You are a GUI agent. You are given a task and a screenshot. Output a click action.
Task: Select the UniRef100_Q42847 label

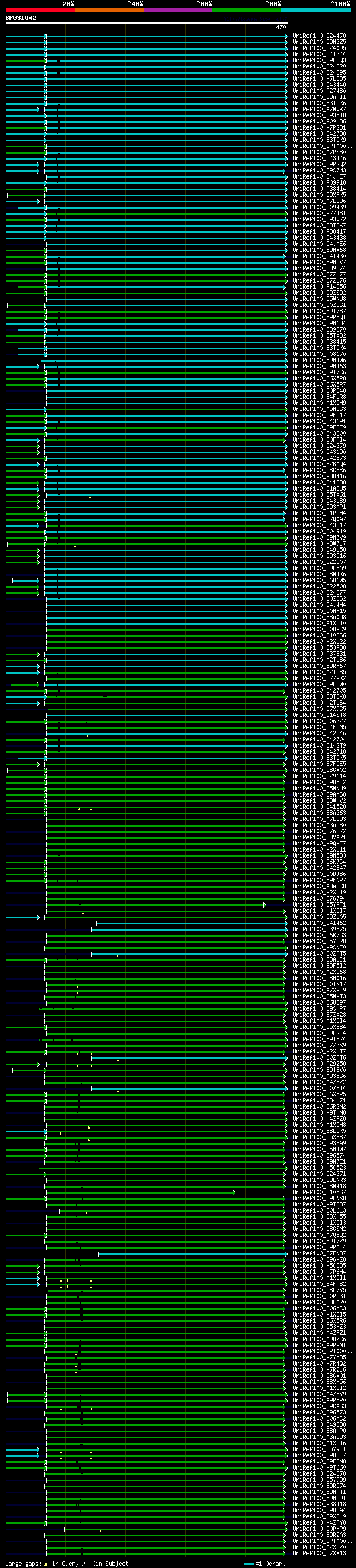(x=319, y=868)
